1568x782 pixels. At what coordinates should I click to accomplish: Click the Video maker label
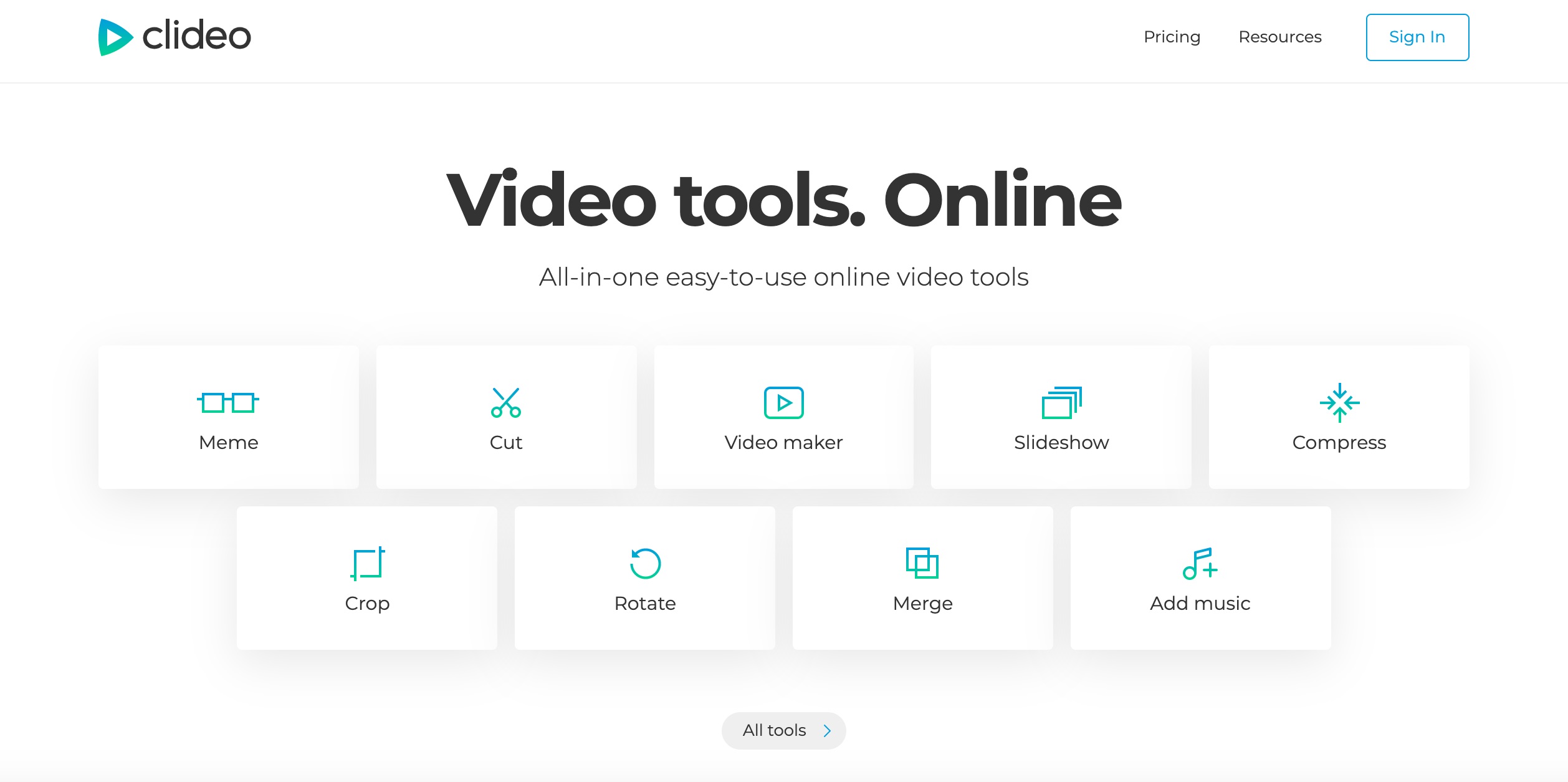tap(783, 442)
